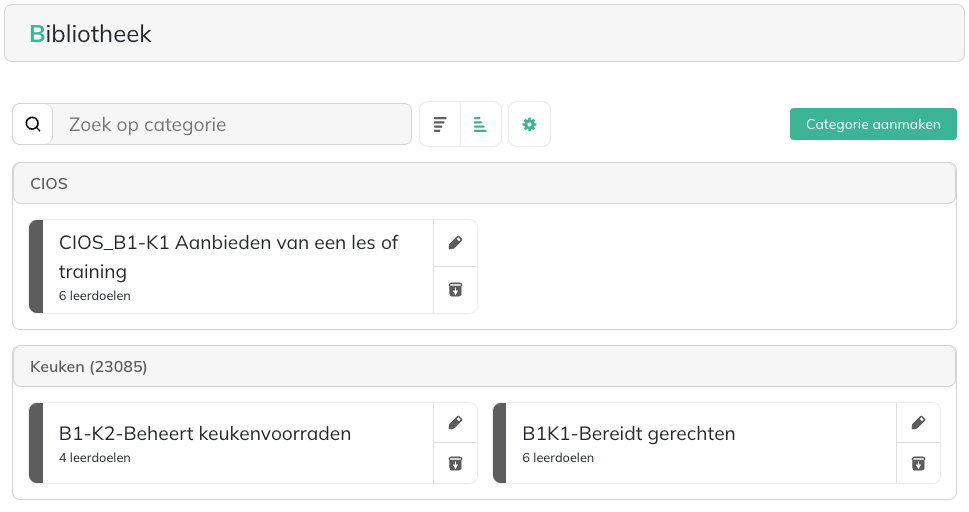Click the magnifying glass search icon
The height and width of the screenshot is (512, 969).
33,124
